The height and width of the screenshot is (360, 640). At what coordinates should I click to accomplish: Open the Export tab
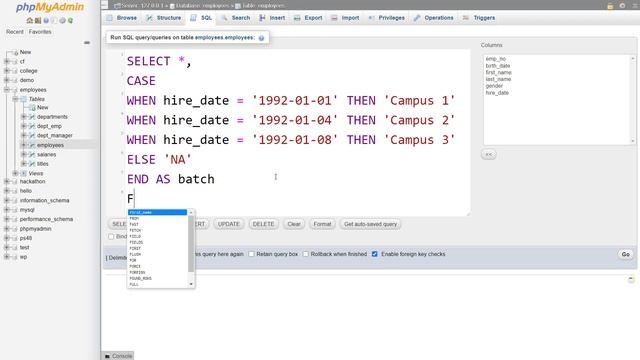[x=309, y=18]
